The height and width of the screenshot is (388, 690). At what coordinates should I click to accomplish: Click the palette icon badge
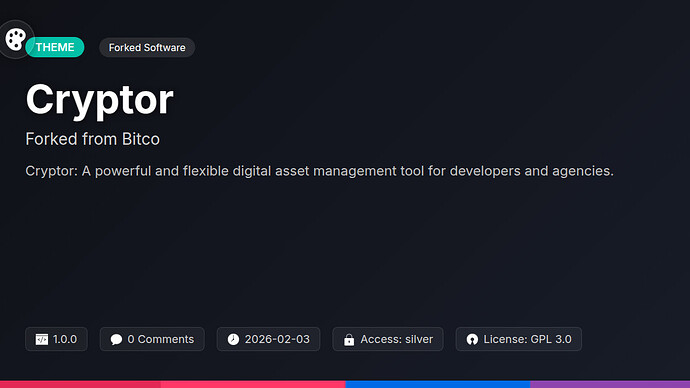click(x=16, y=39)
